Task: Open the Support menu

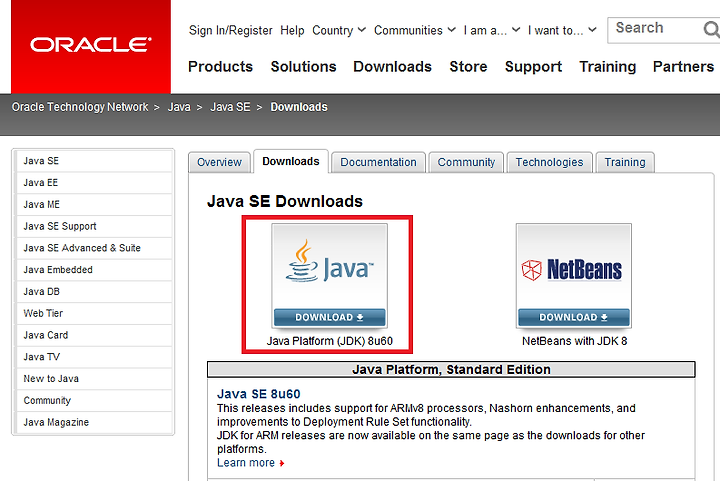Action: (x=533, y=67)
